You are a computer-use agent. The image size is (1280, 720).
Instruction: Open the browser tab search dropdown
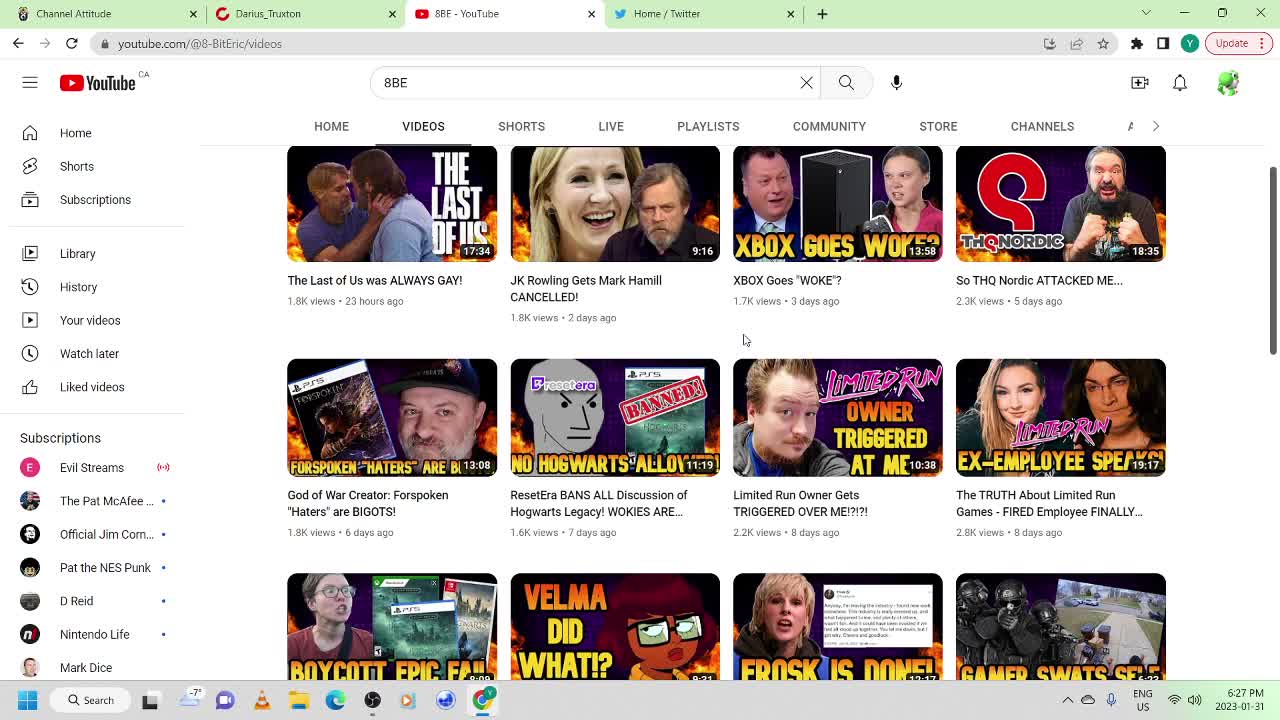point(1146,13)
